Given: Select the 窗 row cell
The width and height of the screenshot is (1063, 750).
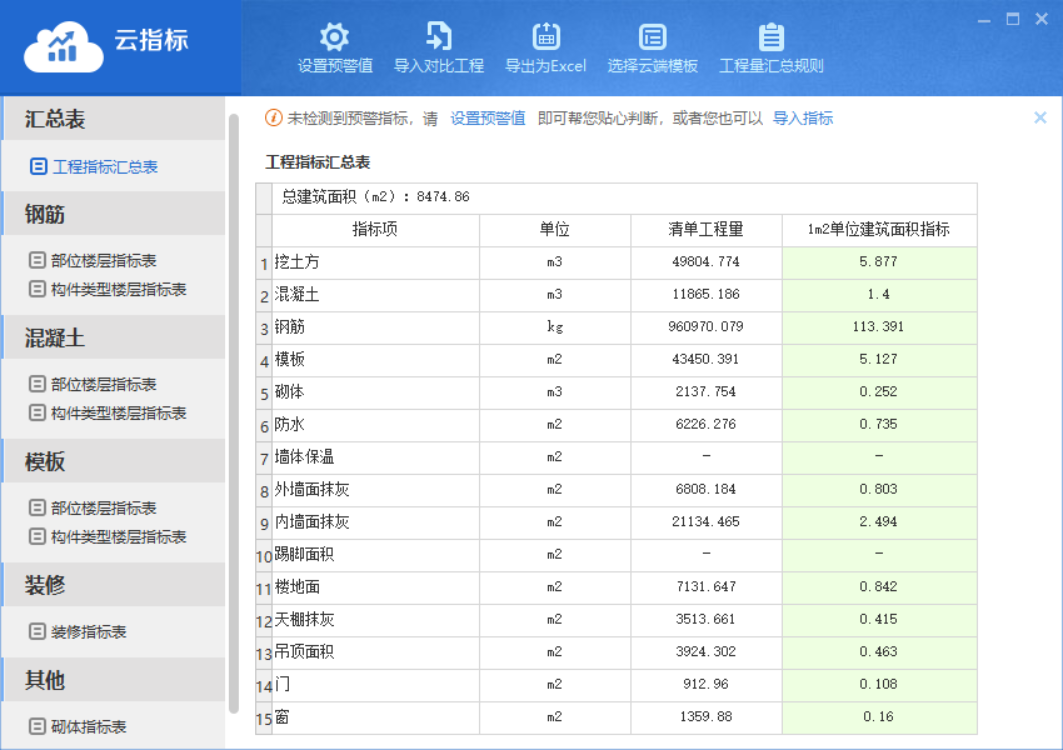Looking at the screenshot, I should 376,717.
